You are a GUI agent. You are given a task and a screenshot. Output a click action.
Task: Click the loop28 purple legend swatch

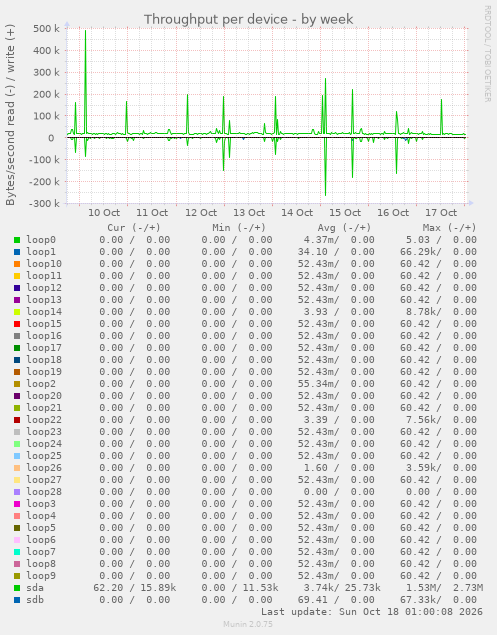tap(17, 492)
